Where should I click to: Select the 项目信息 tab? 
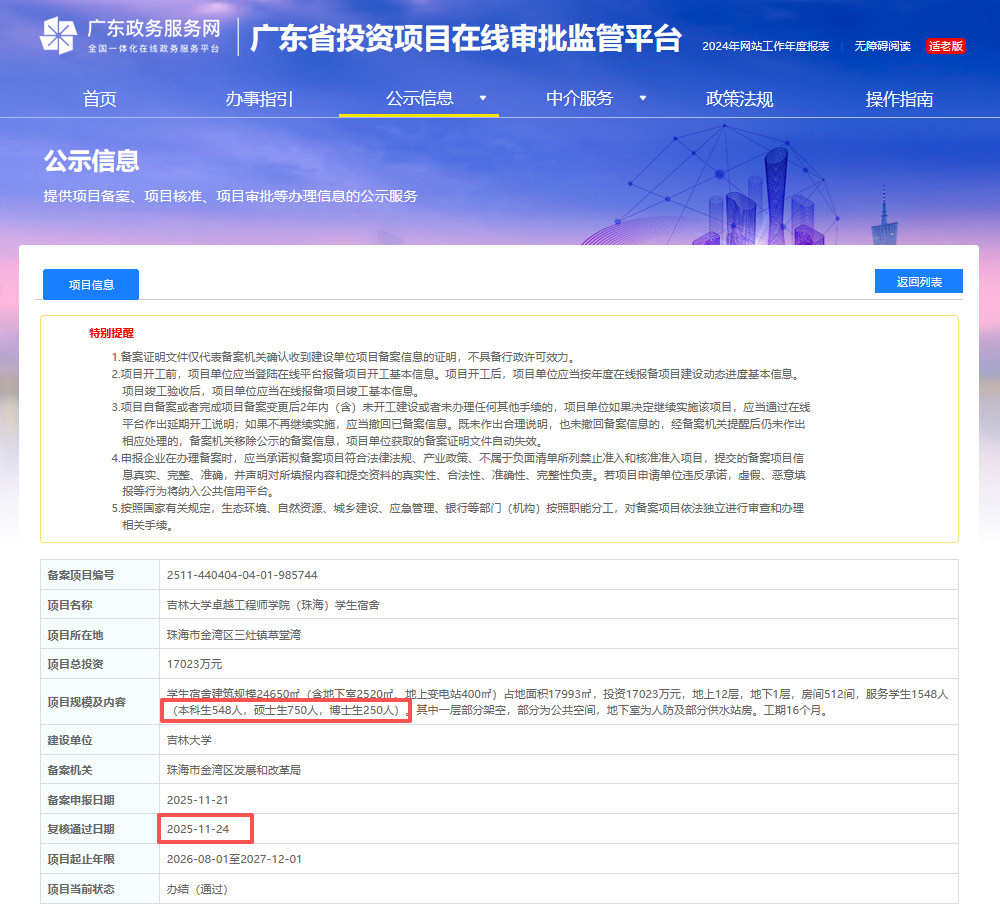click(x=91, y=284)
